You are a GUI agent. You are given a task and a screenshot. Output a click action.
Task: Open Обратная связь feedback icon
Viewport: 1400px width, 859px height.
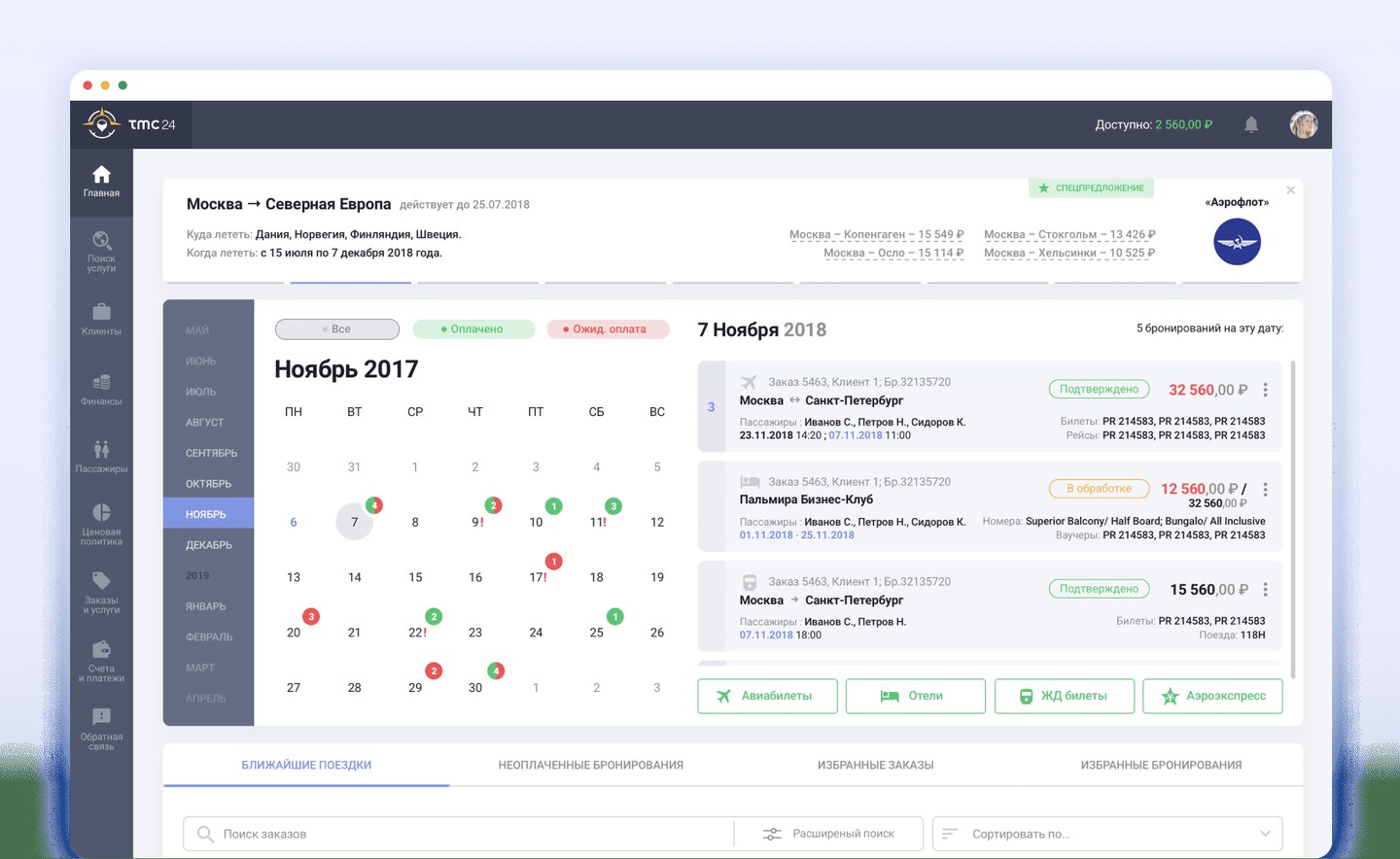tap(101, 729)
